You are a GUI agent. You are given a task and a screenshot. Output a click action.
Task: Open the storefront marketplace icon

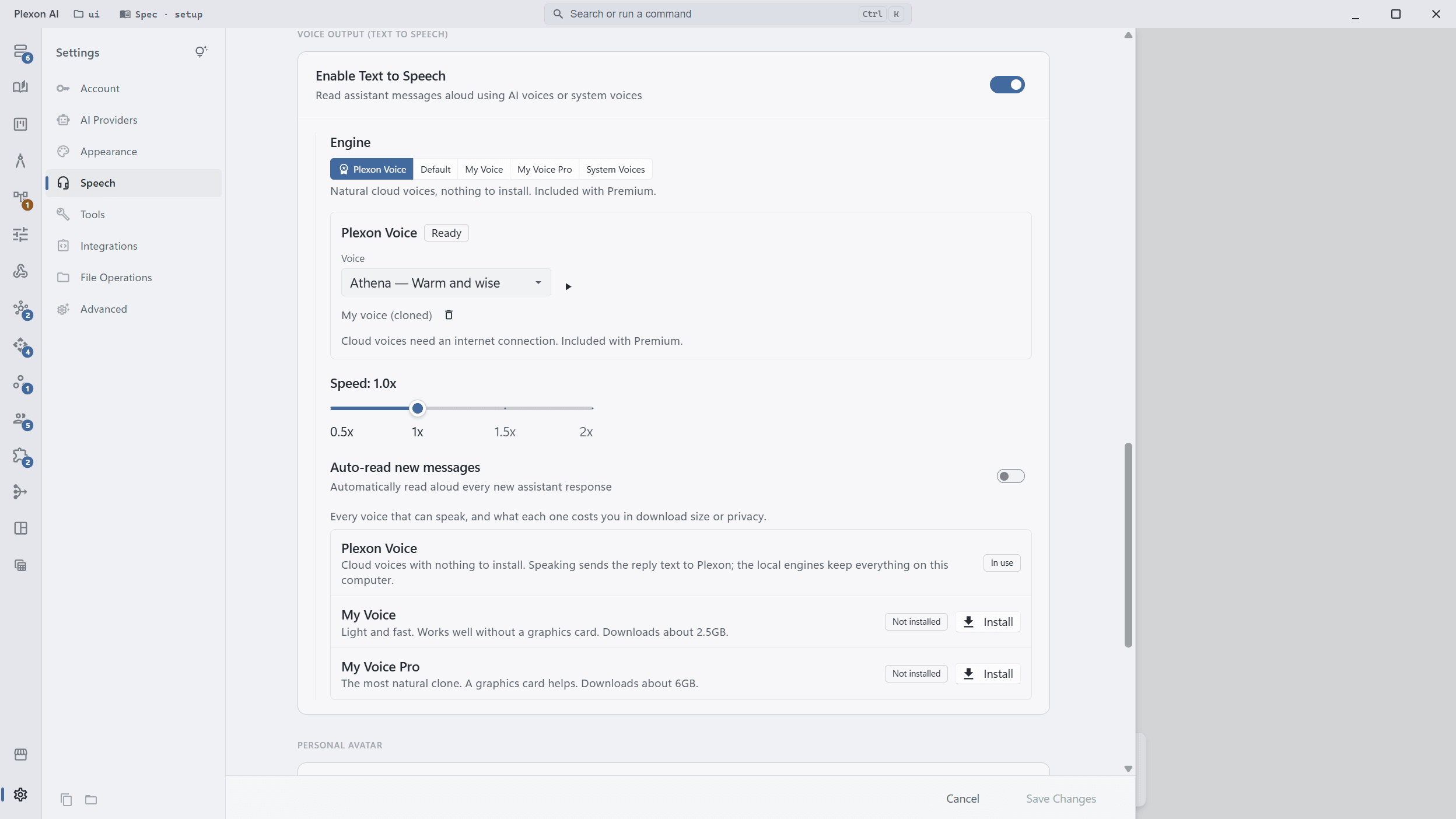pos(20,755)
